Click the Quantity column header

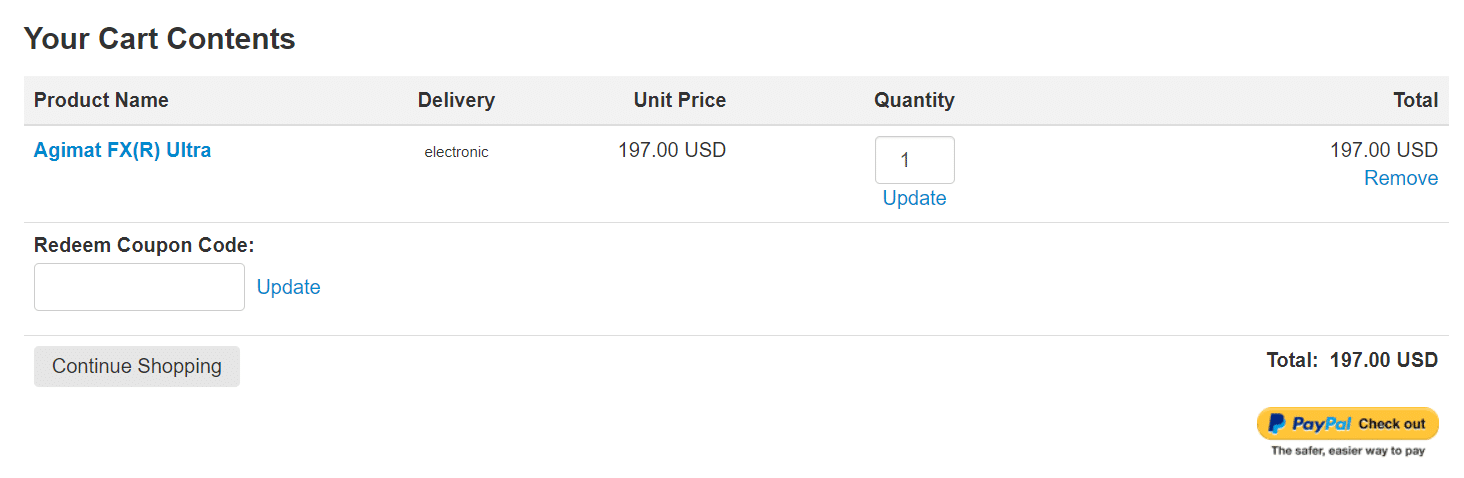coord(914,100)
